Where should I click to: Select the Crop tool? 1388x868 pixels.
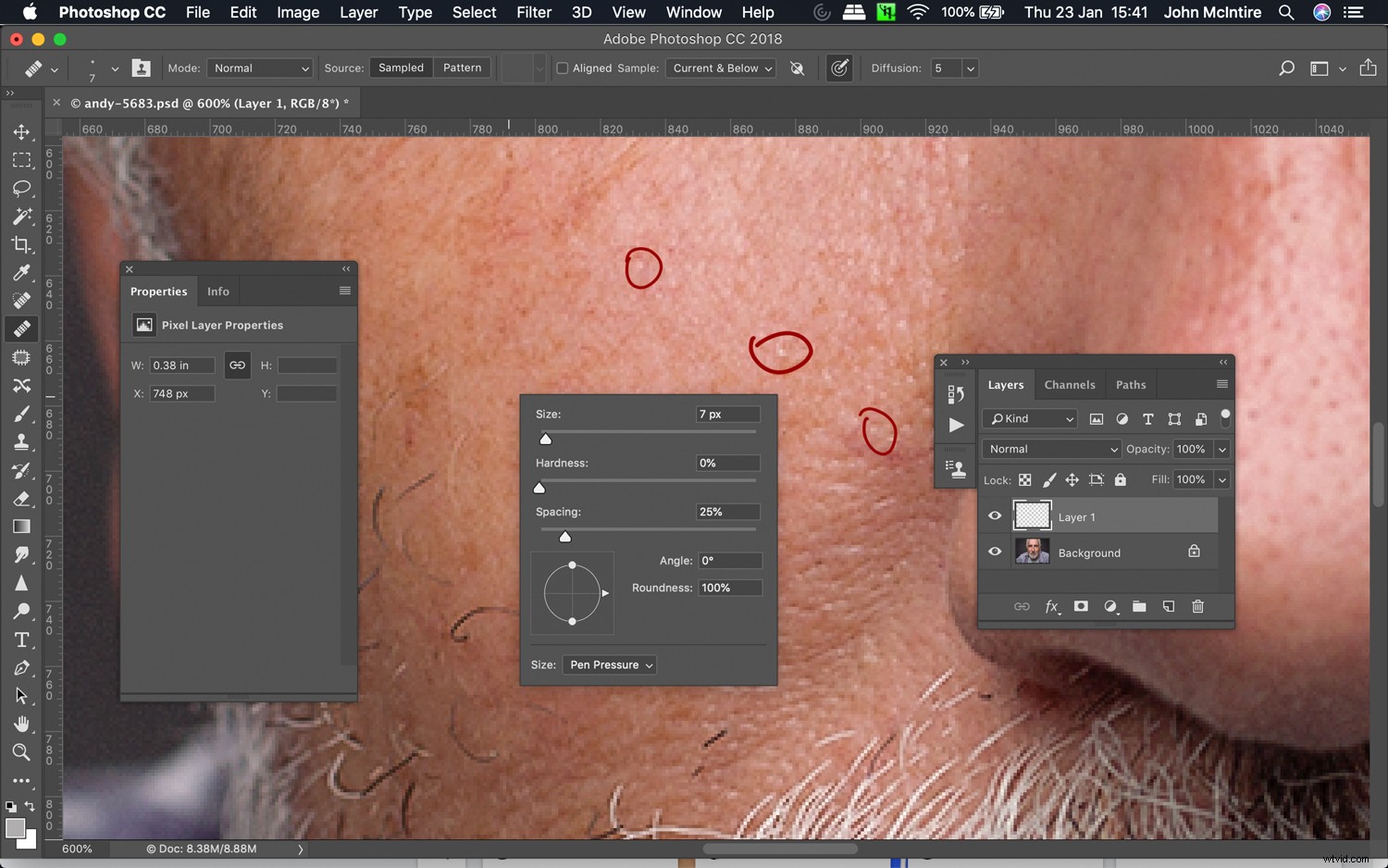point(22,245)
